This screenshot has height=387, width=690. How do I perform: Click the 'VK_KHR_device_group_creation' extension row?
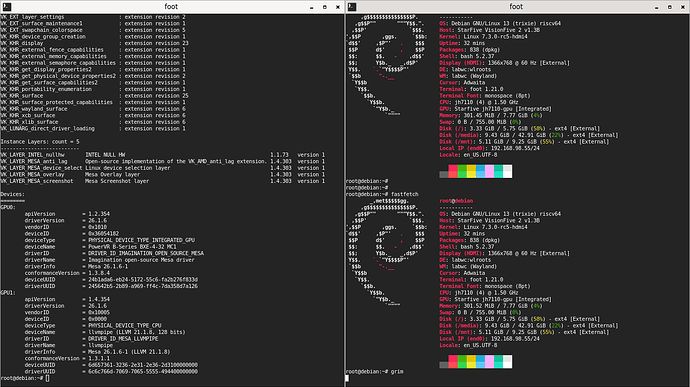pos(93,37)
